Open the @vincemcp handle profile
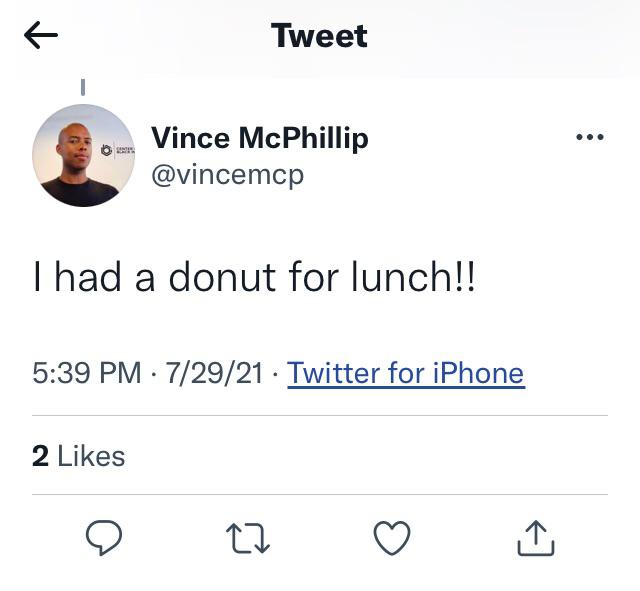The height and width of the screenshot is (591, 640). 227,175
